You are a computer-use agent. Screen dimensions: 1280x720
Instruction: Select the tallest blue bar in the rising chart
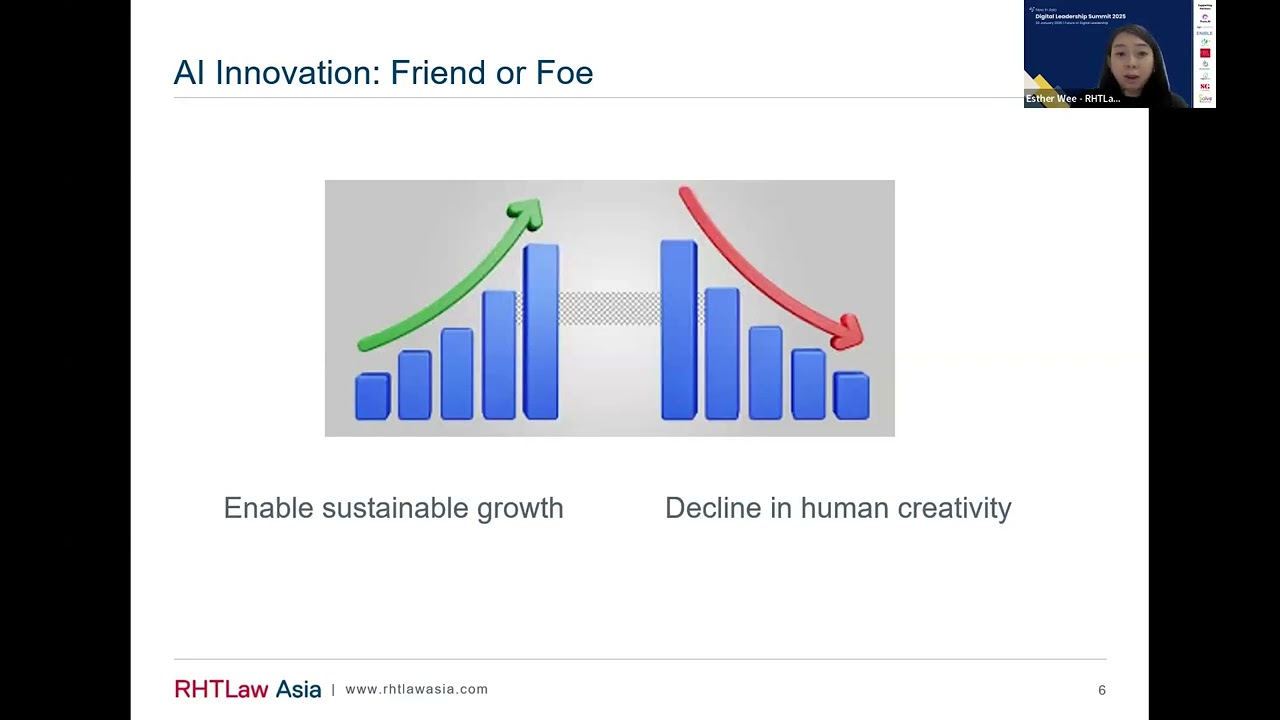click(541, 332)
